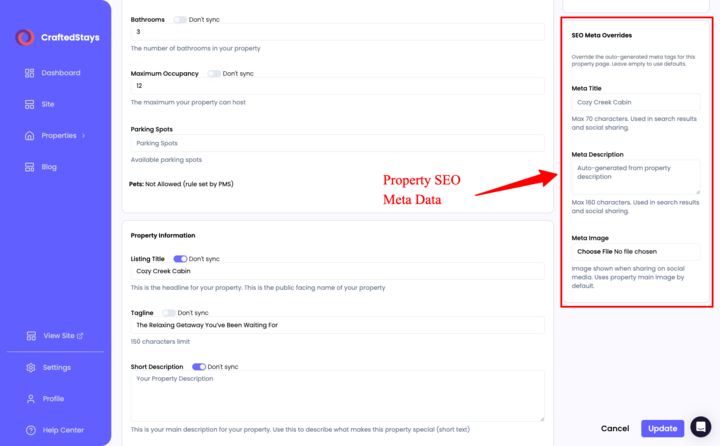This screenshot has height=446, width=720.
Task: Toggle Bathrooms Don't sync switch
Action: point(180,20)
